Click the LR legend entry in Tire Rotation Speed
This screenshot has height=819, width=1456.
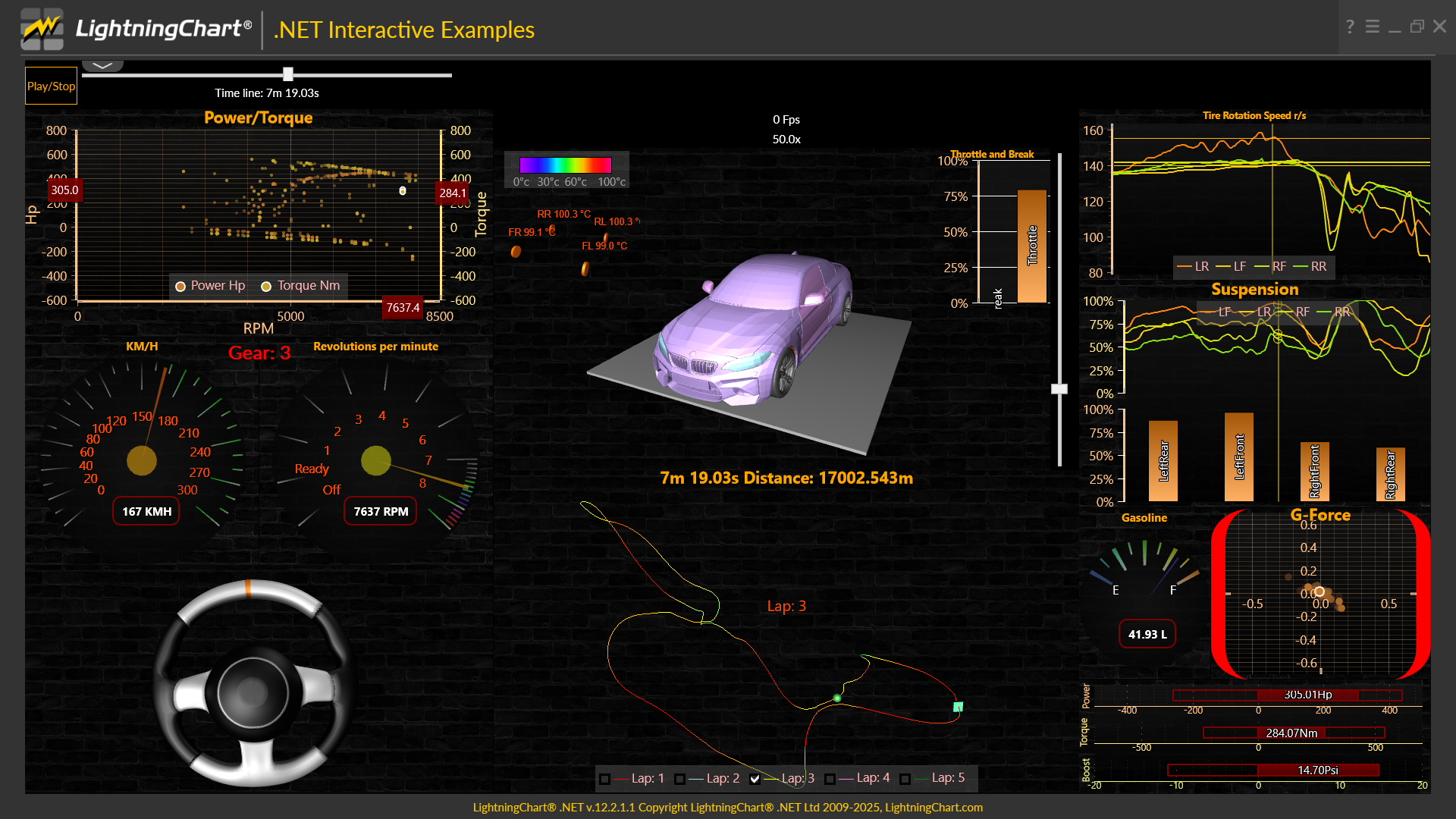click(x=1193, y=267)
